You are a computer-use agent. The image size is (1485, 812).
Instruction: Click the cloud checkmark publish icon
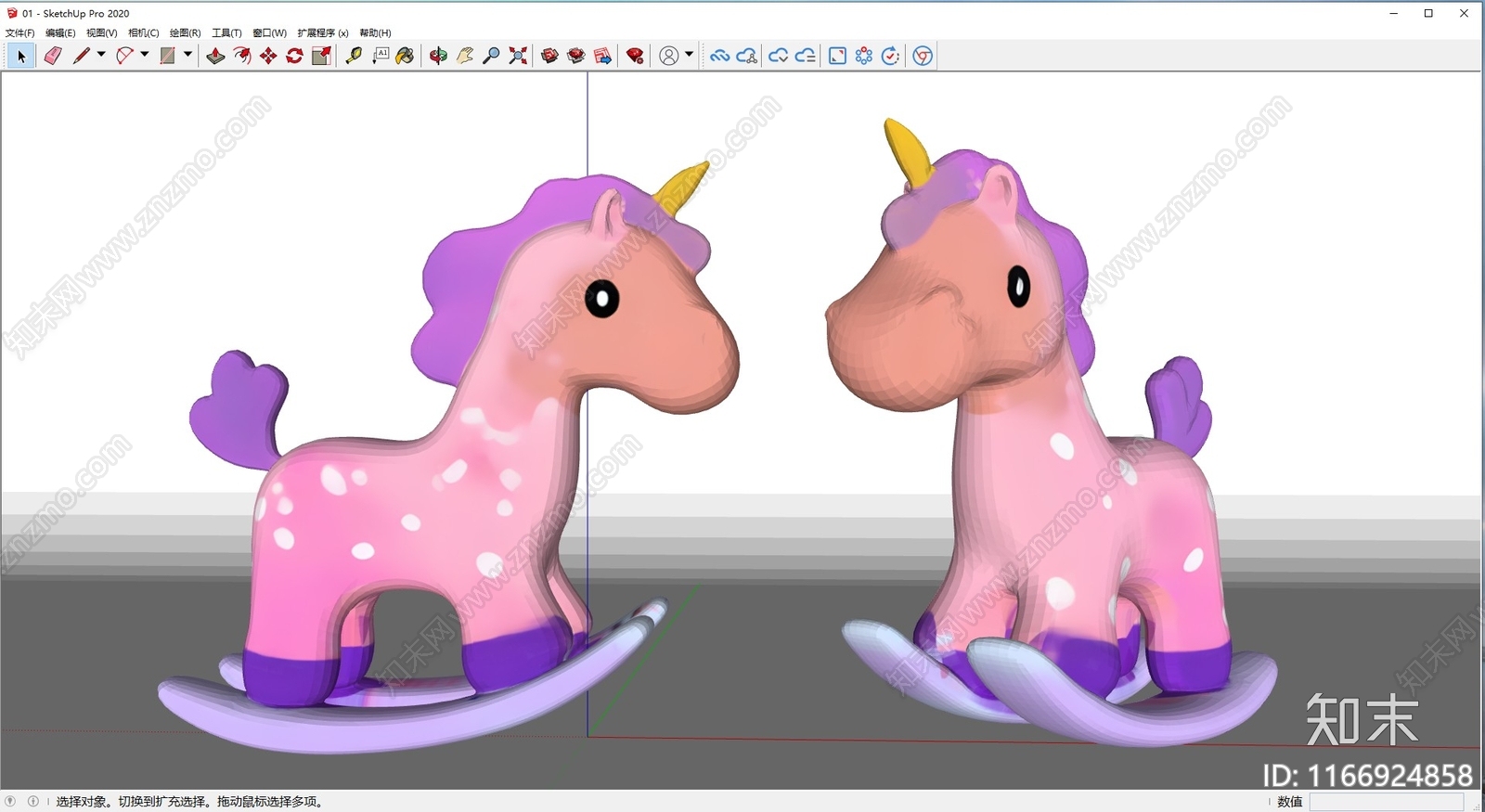click(779, 56)
